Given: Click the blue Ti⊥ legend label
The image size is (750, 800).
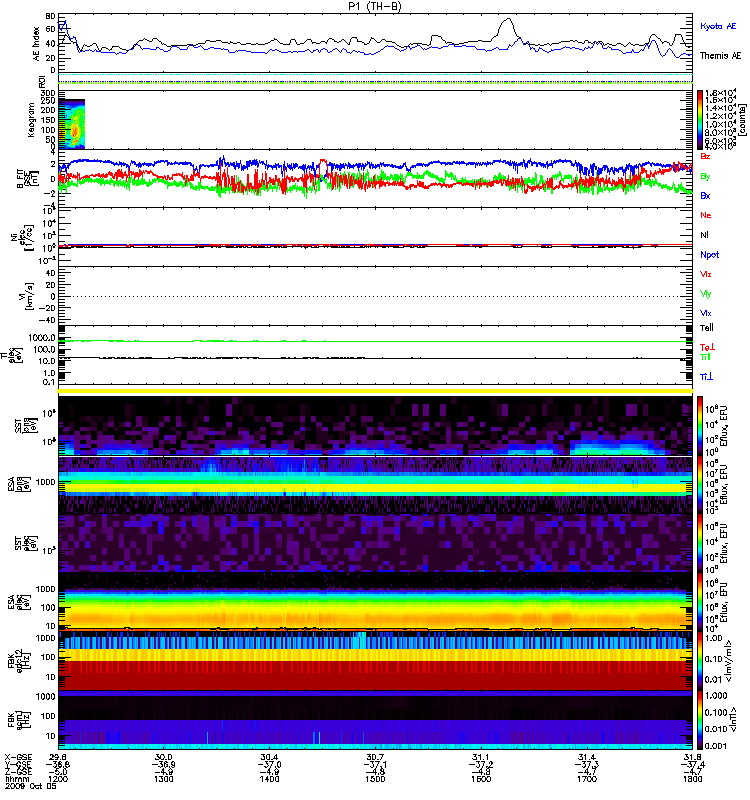Looking at the screenshot, I should click(706, 377).
